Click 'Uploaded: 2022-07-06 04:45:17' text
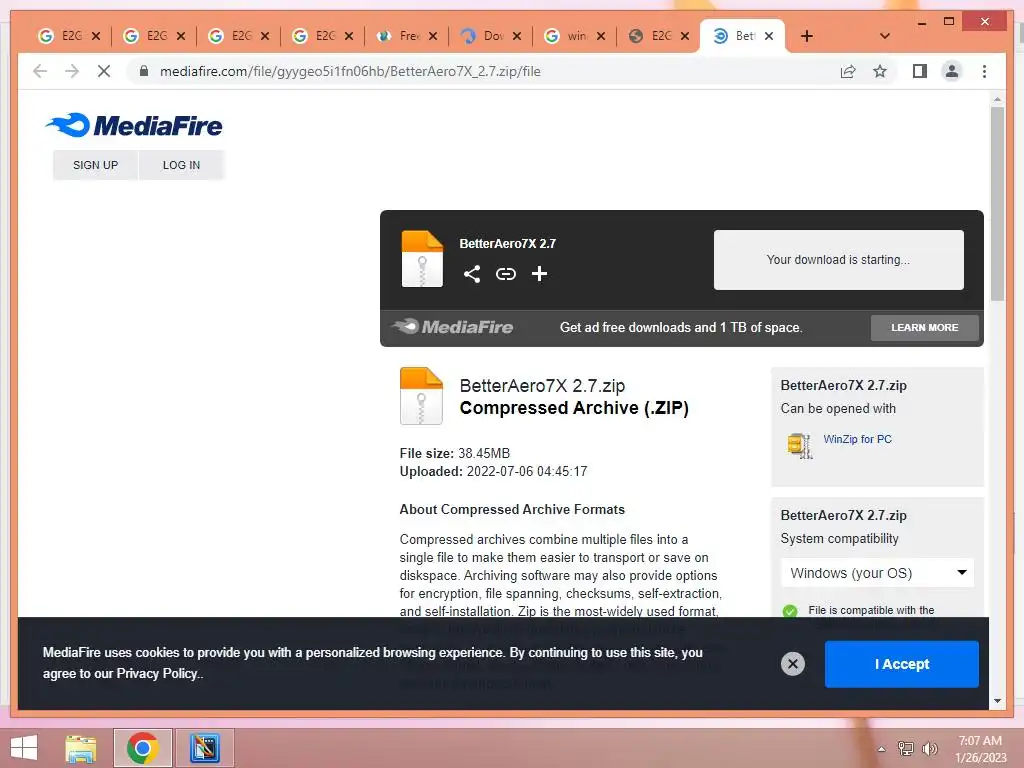 tap(493, 472)
